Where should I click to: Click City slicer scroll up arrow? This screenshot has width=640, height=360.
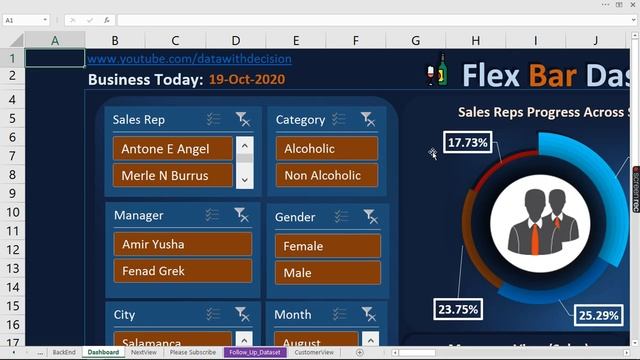(x=244, y=340)
